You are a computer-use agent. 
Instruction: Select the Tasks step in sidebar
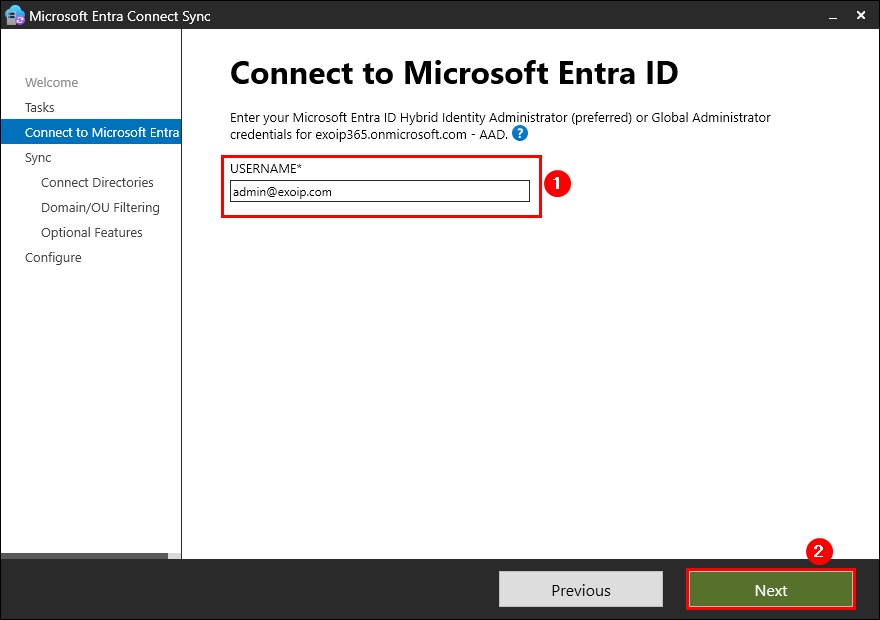tap(40, 108)
